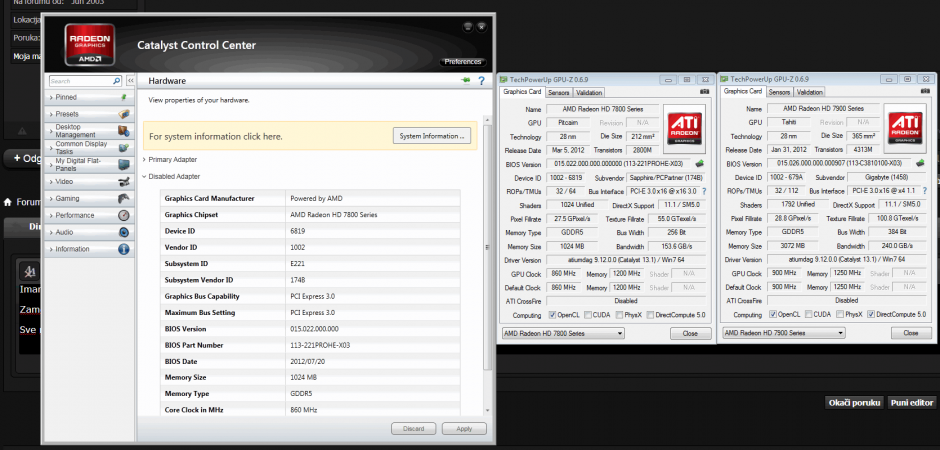Click the Gaming controller icon
Screen dimensions: 940x450
click(x=124, y=198)
